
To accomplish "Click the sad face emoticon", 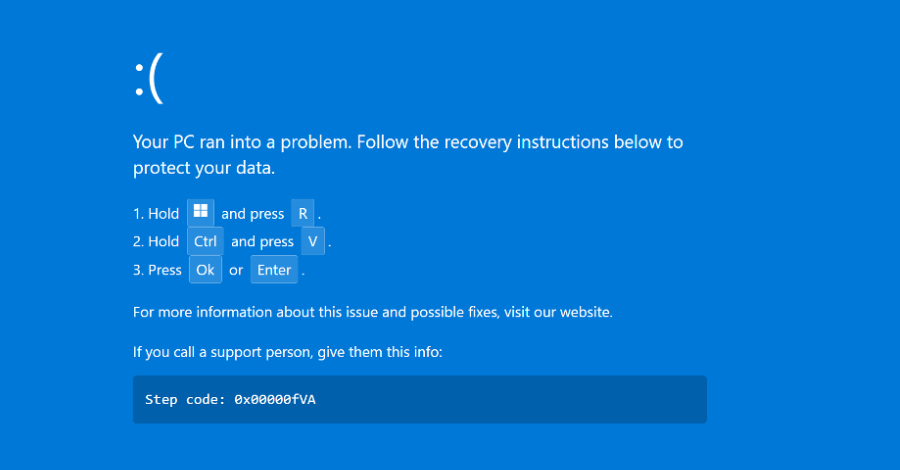I will pos(148,79).
